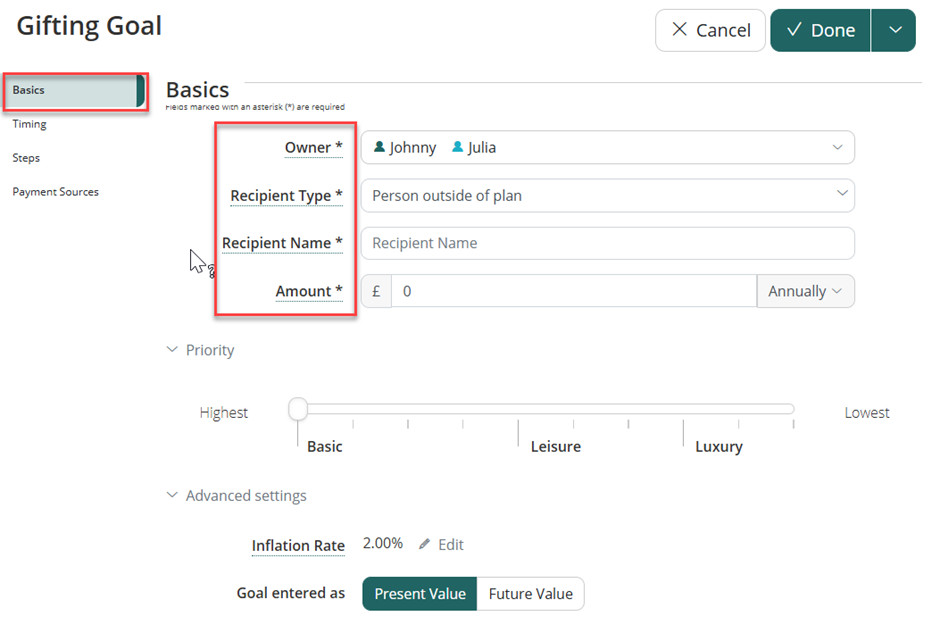Switch to the Steps section
The image size is (940, 633).
pyautogui.click(x=26, y=158)
